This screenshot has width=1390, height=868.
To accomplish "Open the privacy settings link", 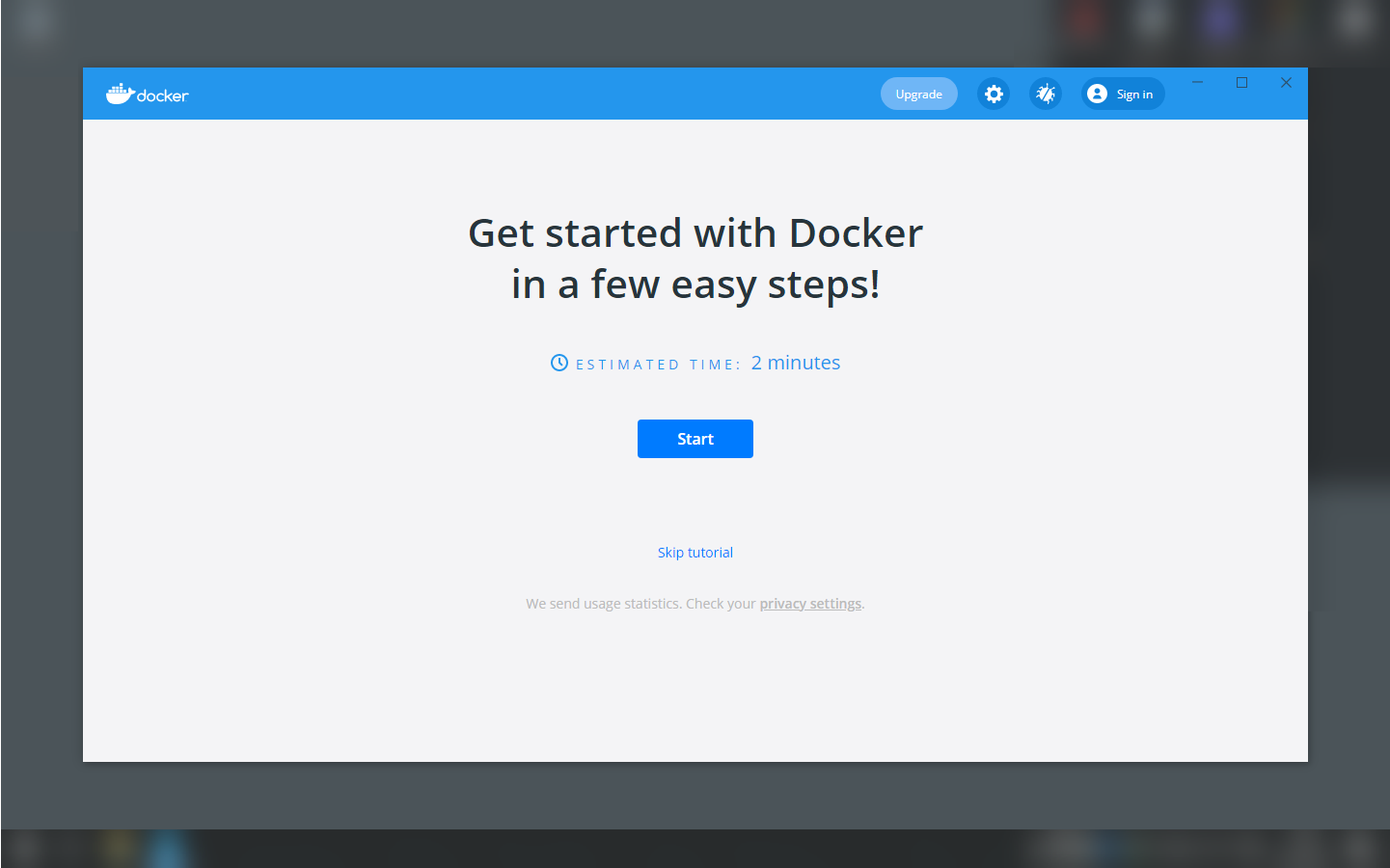I will pos(810,604).
